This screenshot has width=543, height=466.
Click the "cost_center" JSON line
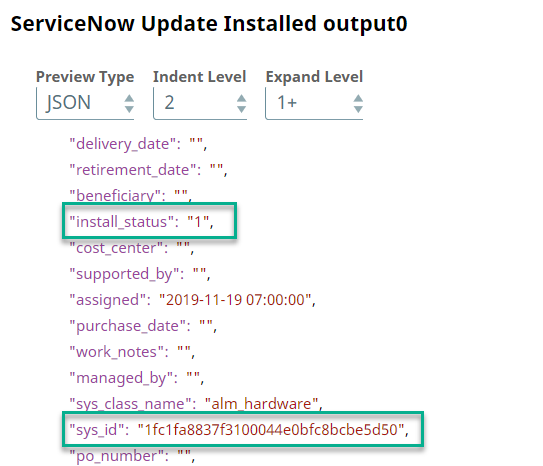132,248
